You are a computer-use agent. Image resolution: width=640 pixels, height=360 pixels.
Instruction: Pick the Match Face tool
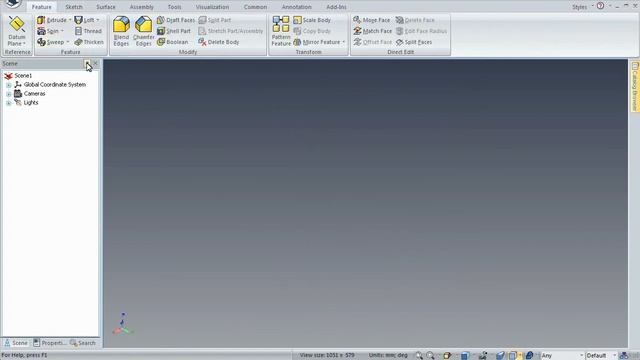click(373, 31)
